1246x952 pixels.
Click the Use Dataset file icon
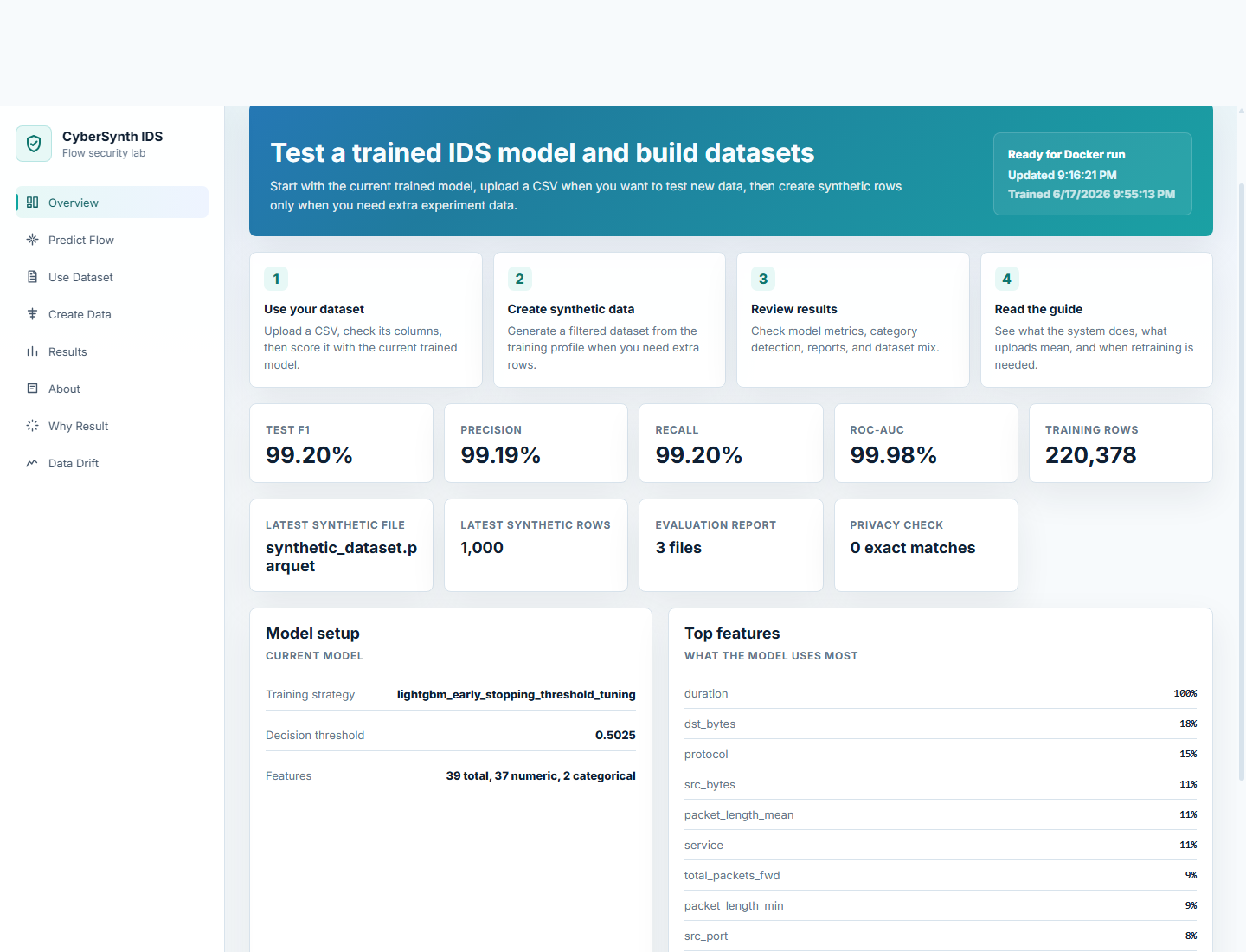[32, 277]
